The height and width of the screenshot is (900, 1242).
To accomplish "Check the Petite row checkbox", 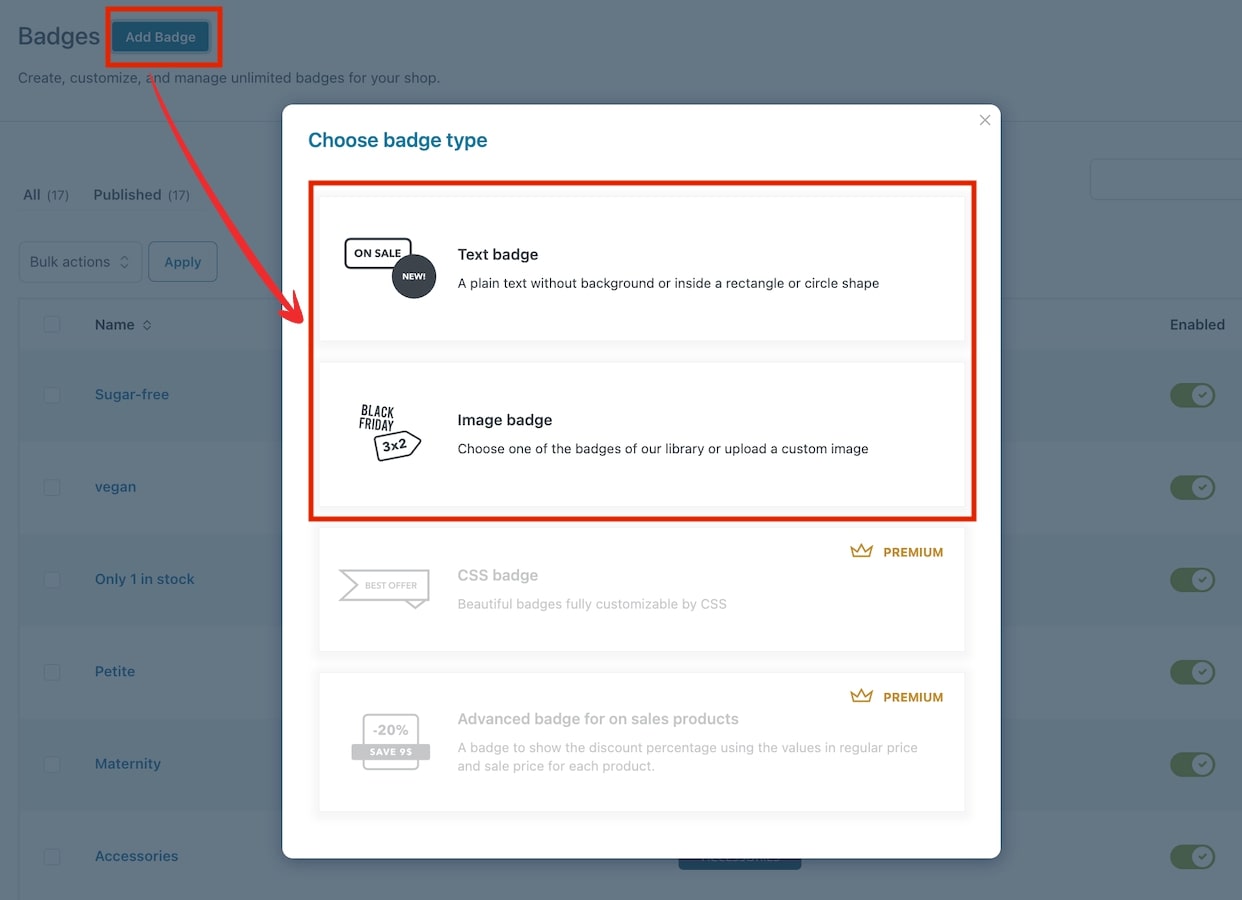I will pos(52,672).
